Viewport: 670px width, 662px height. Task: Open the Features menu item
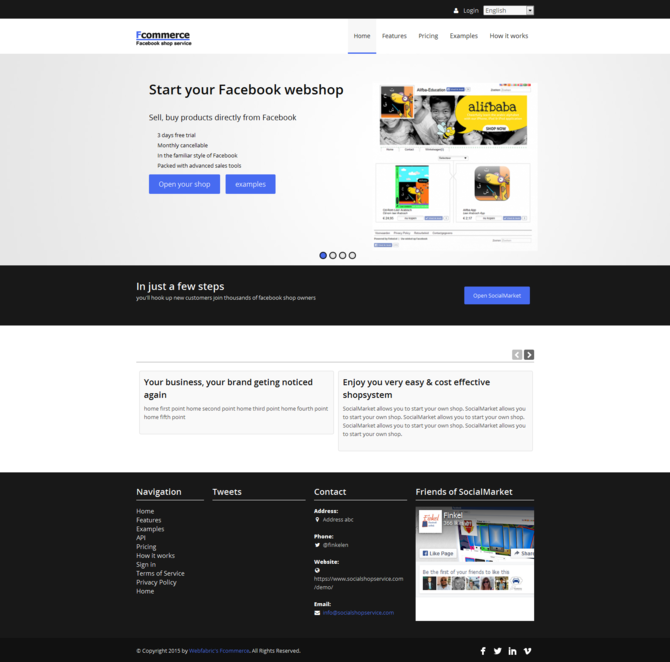click(394, 36)
